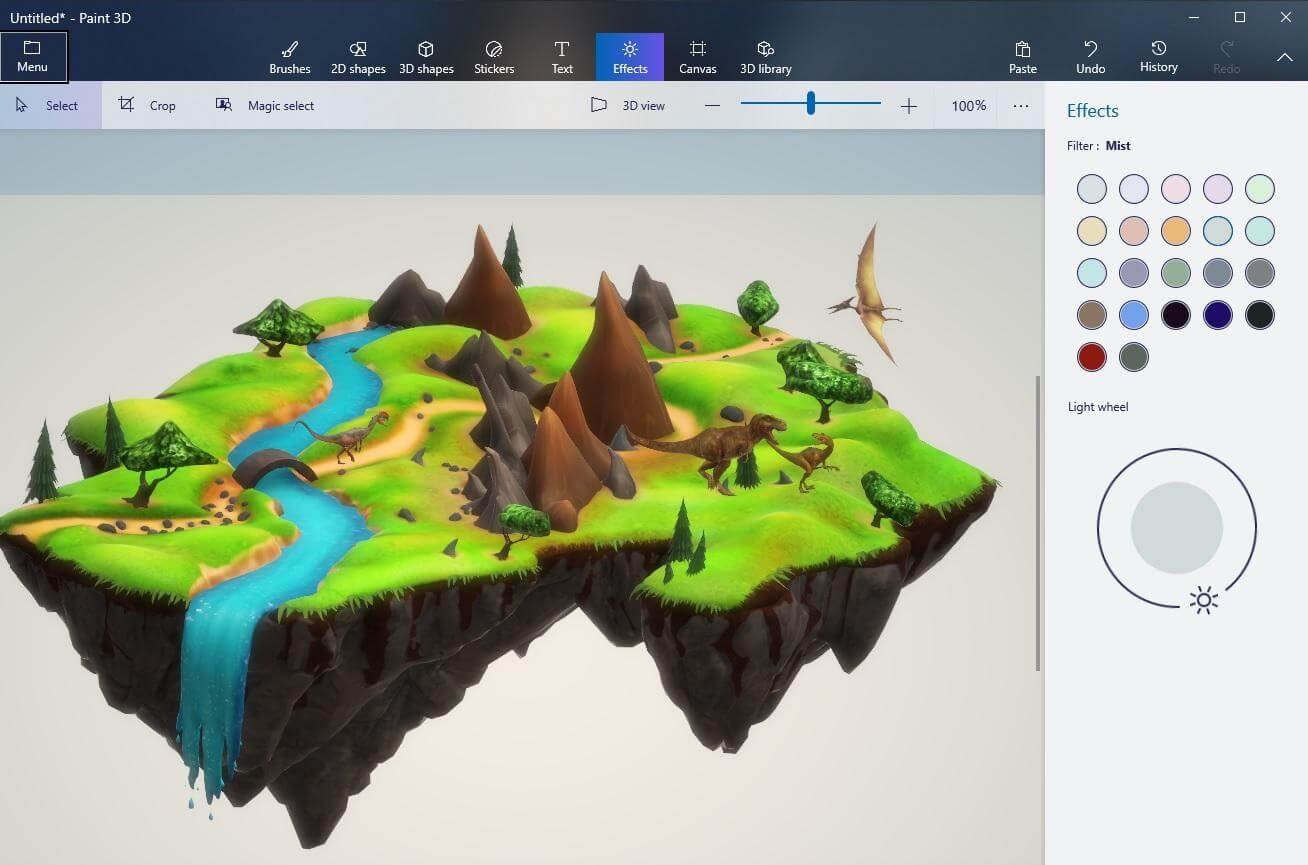1308x865 pixels.
Task: Choose the peach salmon filter swatch
Action: (1134, 231)
